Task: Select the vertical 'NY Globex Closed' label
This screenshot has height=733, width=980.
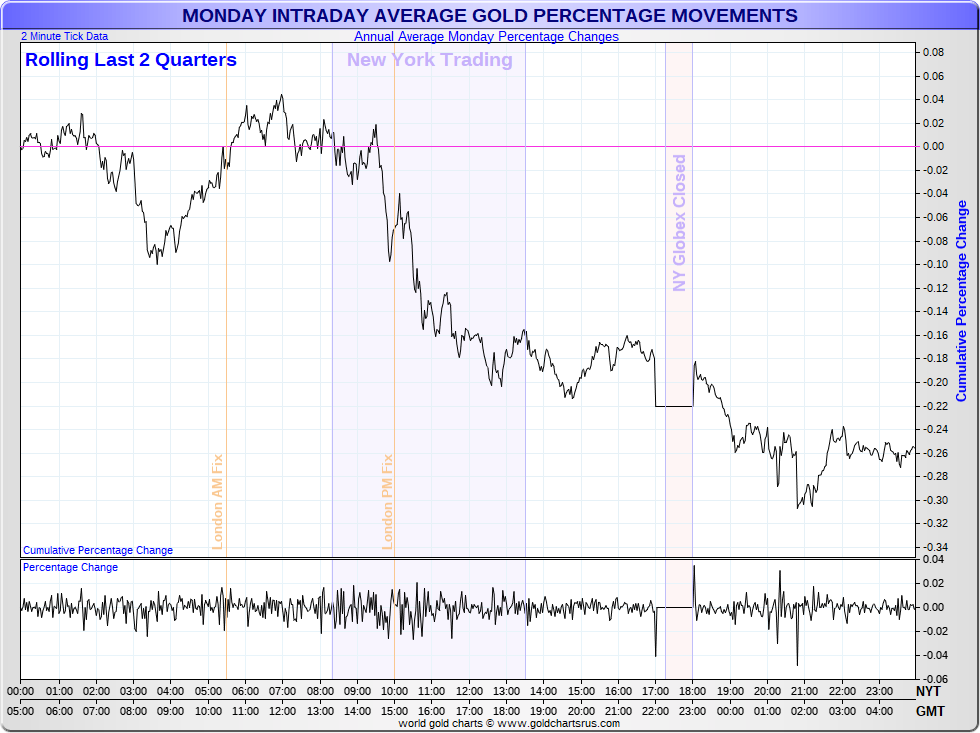Action: coord(679,223)
